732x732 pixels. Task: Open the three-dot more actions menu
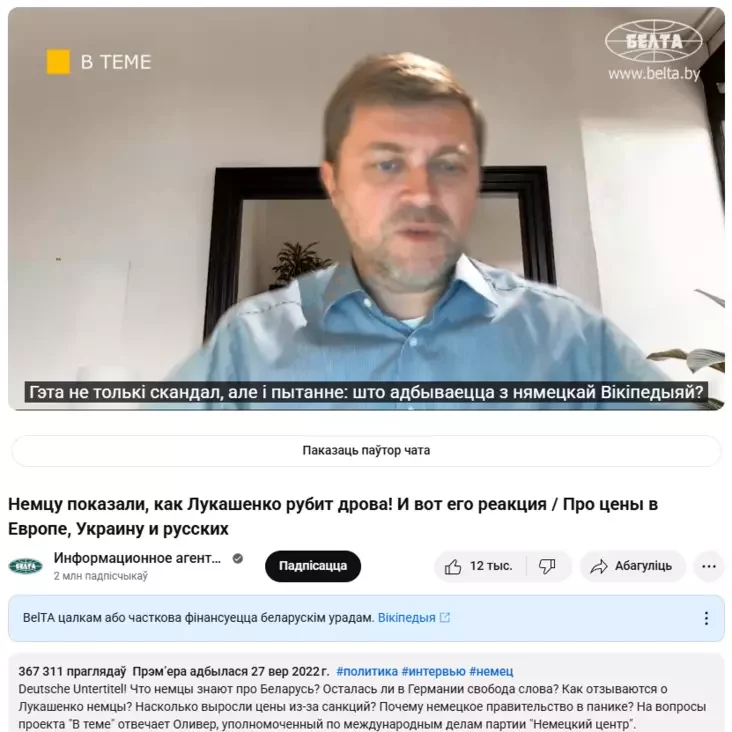pos(709,566)
